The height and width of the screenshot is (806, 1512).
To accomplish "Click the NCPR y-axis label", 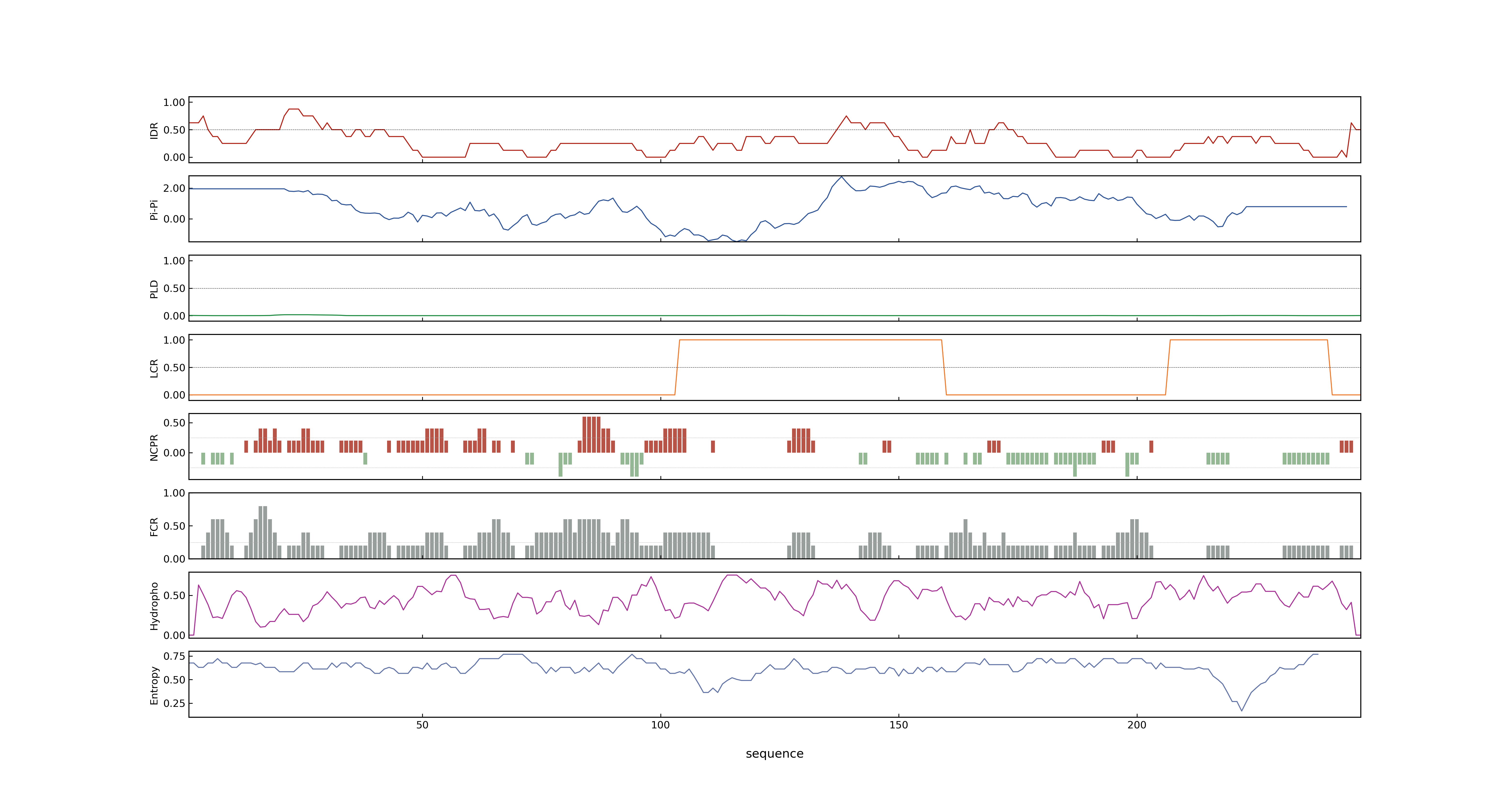I will (154, 447).
